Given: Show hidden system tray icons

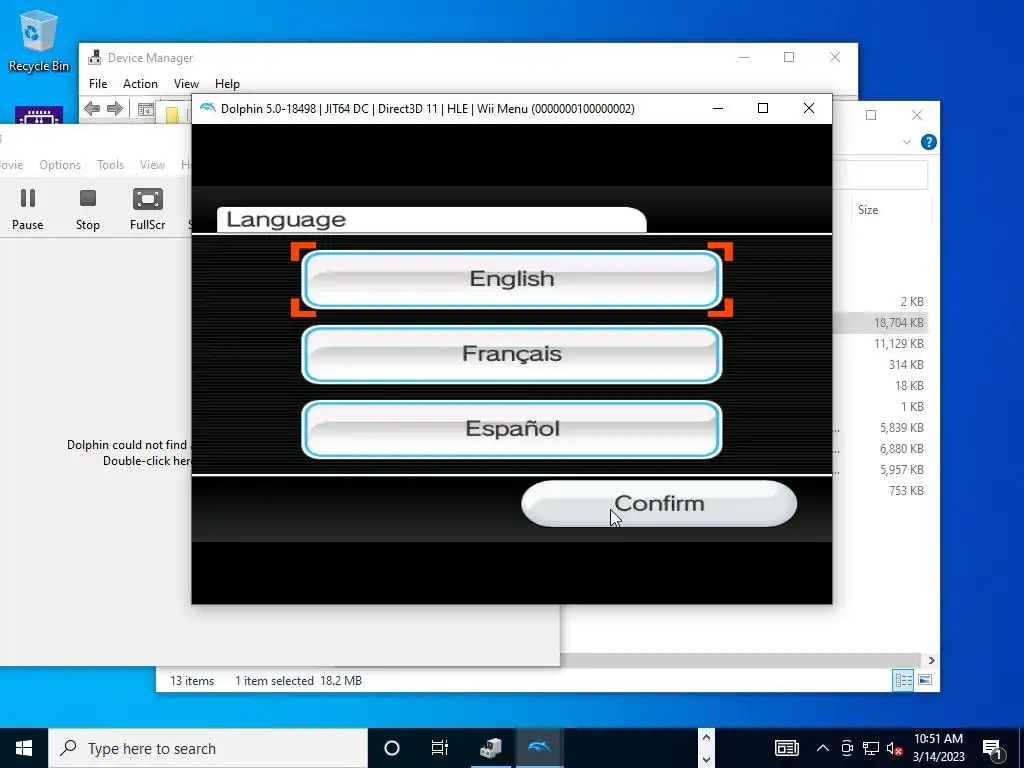Looking at the screenshot, I should (x=823, y=748).
